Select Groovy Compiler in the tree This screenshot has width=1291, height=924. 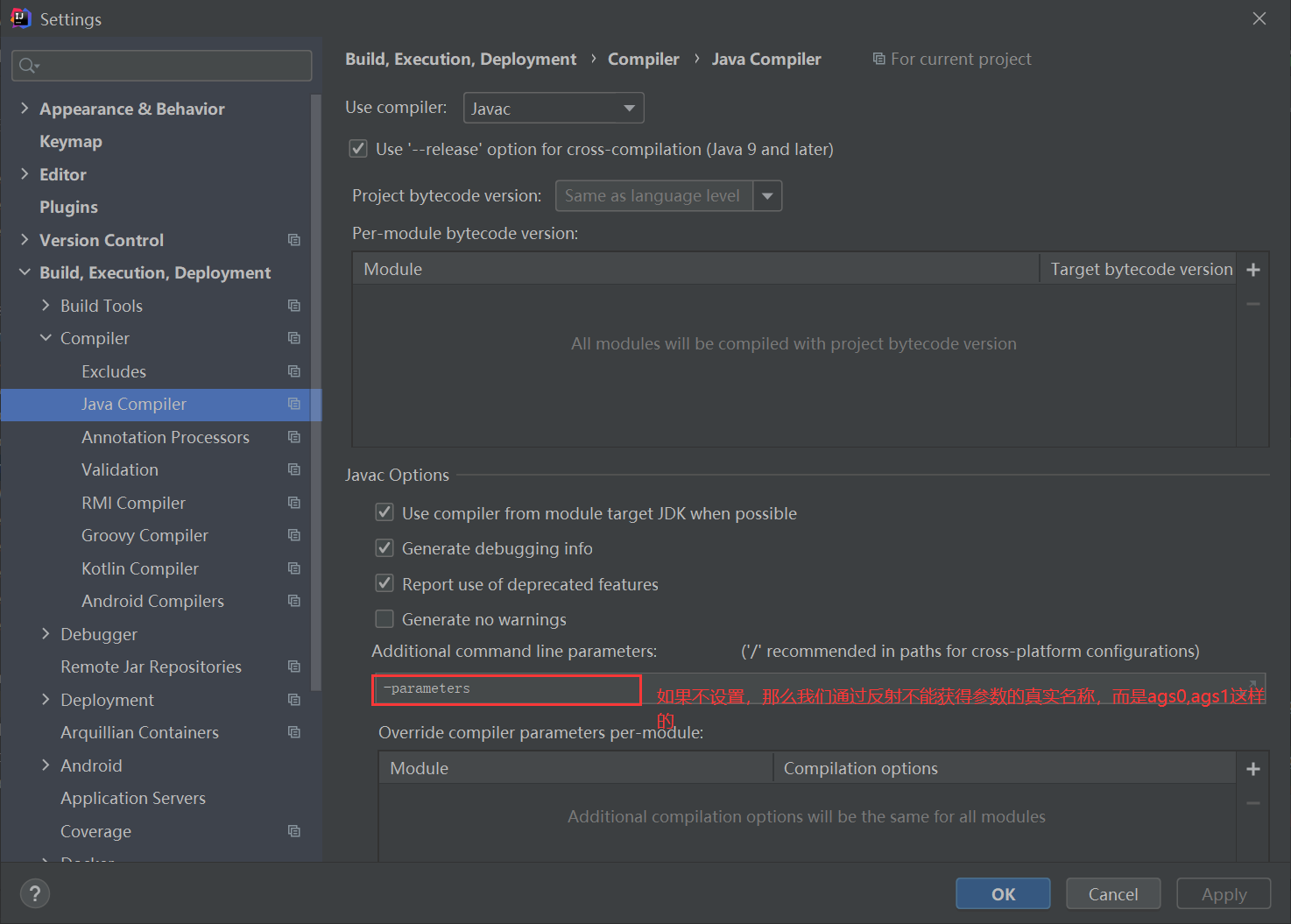point(145,535)
